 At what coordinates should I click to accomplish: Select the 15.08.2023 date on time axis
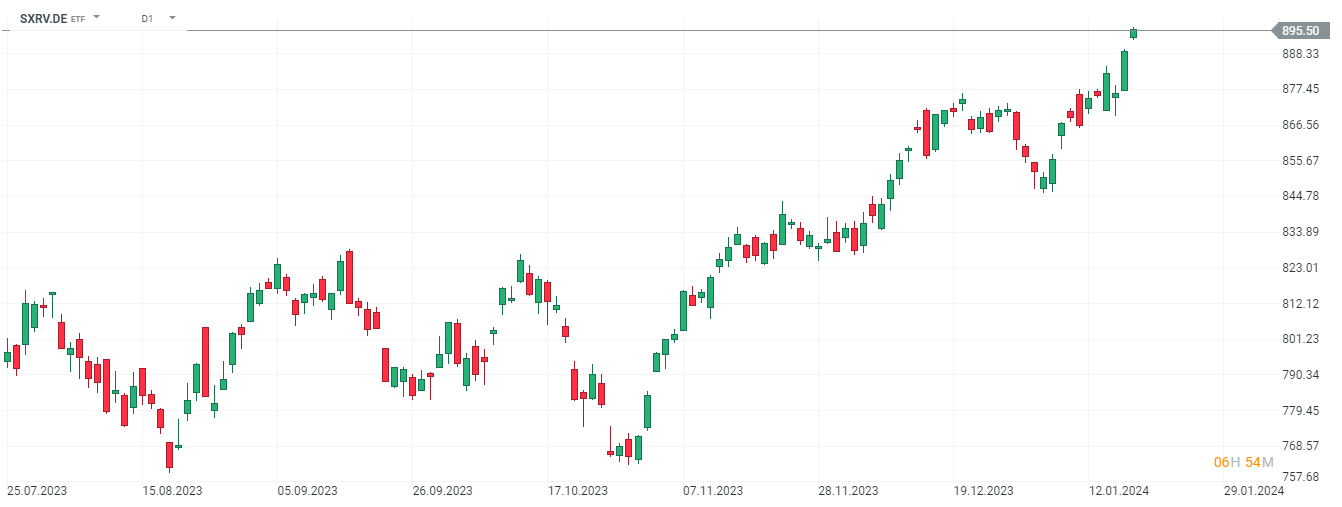coord(171,491)
